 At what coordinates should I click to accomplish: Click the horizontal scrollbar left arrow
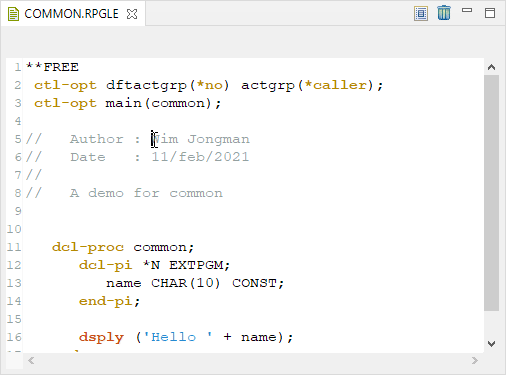[x=31, y=361]
